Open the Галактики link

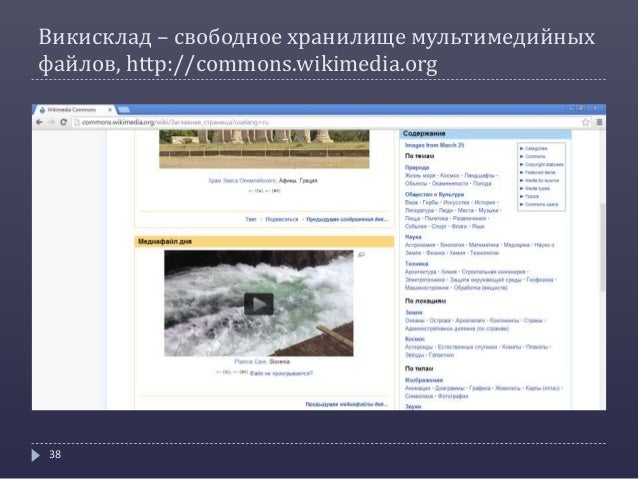pyautogui.click(x=441, y=355)
